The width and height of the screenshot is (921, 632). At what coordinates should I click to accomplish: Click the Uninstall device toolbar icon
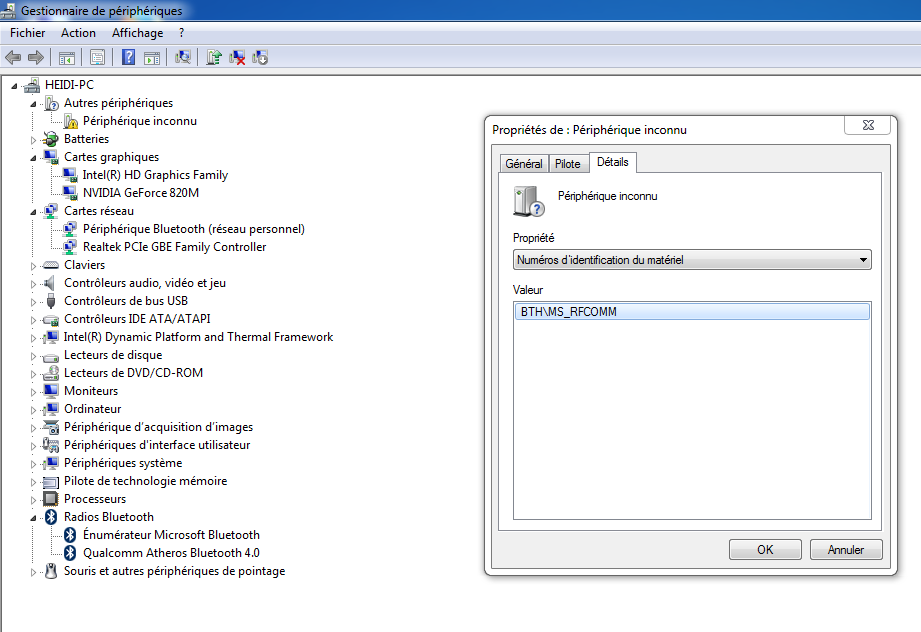(x=237, y=58)
